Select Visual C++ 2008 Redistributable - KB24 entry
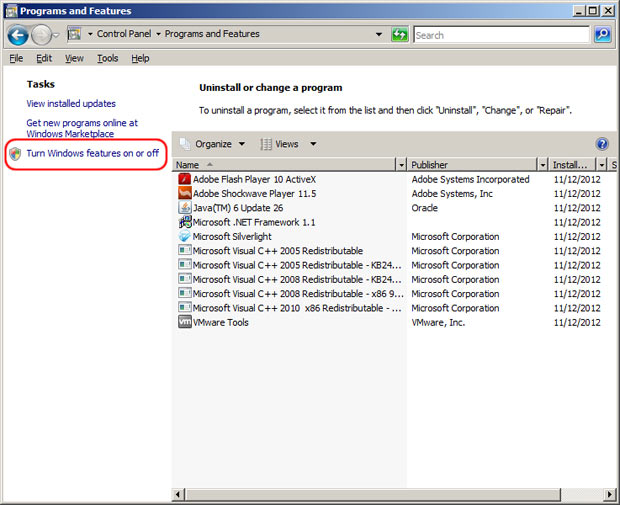This screenshot has width=620, height=505. click(x=297, y=279)
